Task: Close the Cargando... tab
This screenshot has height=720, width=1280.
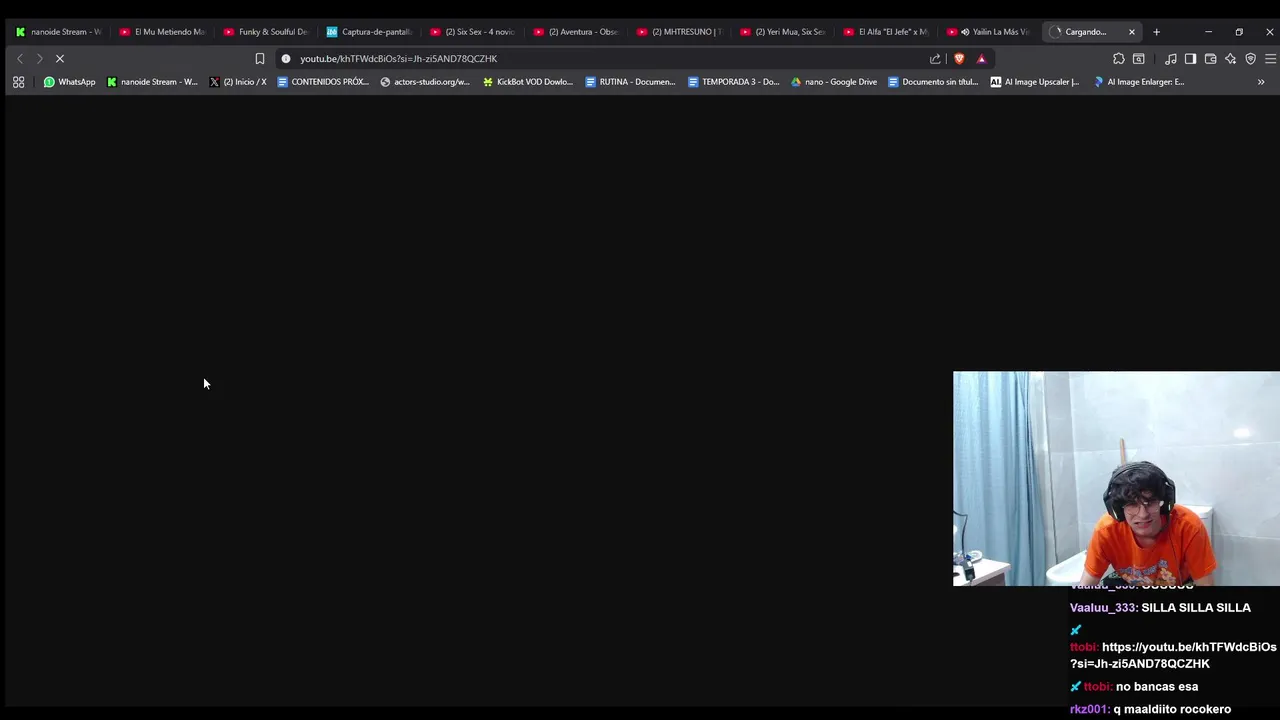Action: click(1132, 32)
